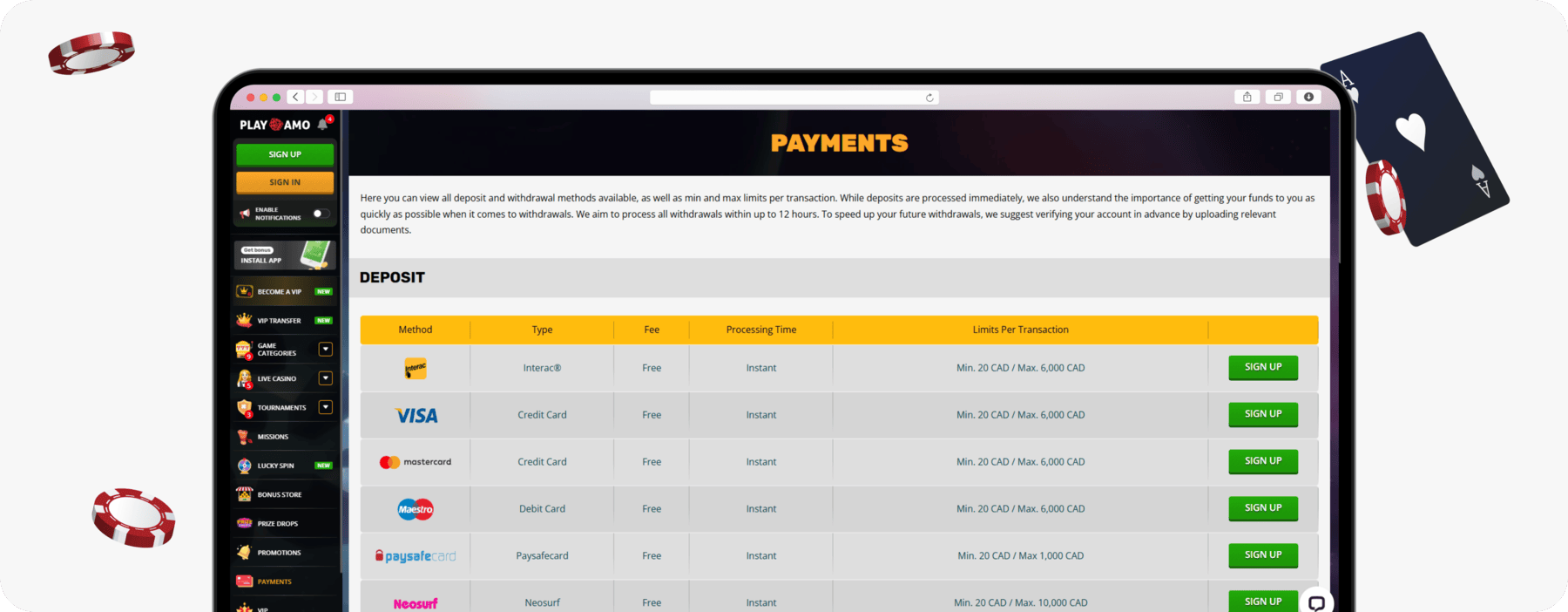Expand the Live Casino dropdown arrow
1568x612 pixels.
(325, 378)
